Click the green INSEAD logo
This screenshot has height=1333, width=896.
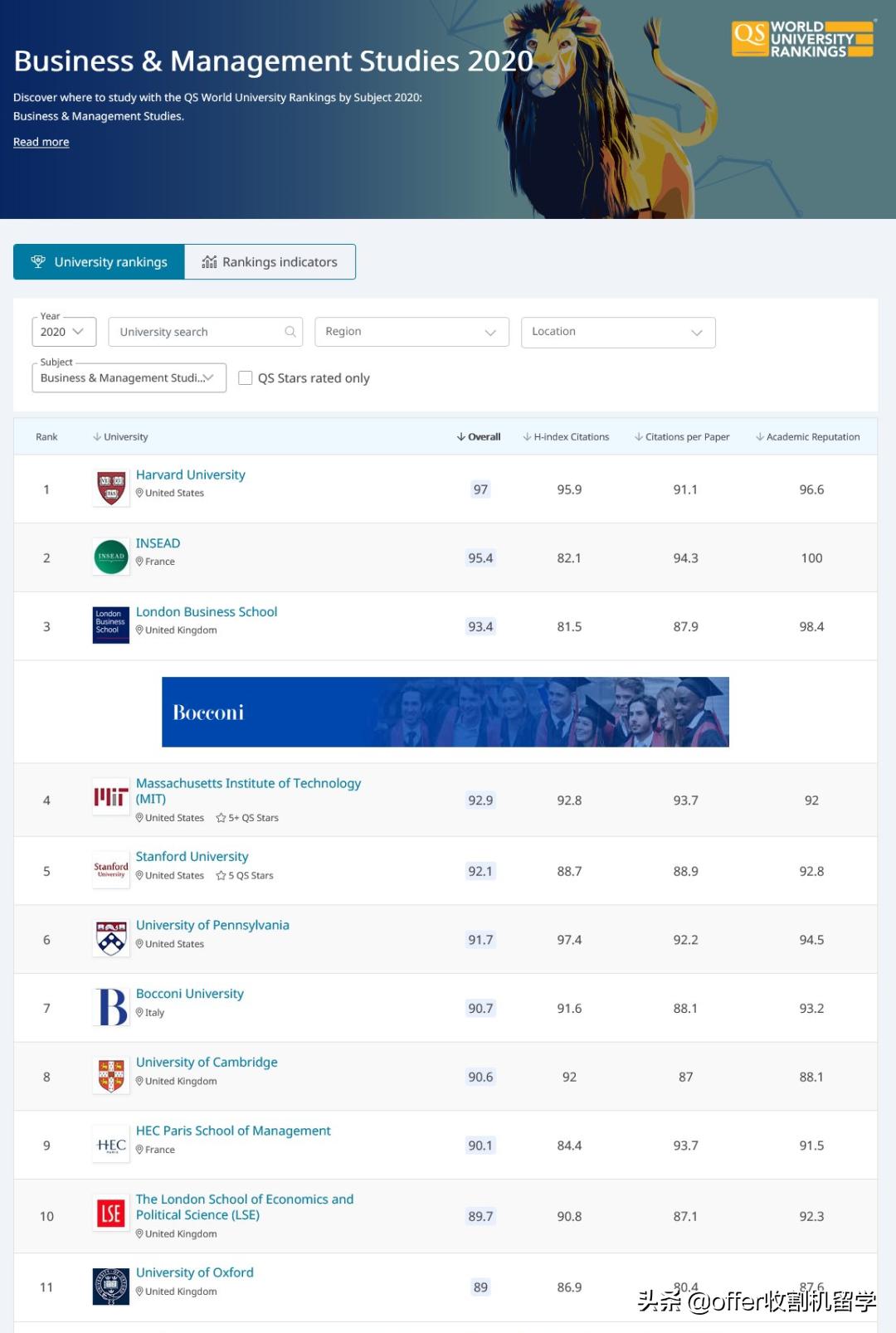point(111,557)
